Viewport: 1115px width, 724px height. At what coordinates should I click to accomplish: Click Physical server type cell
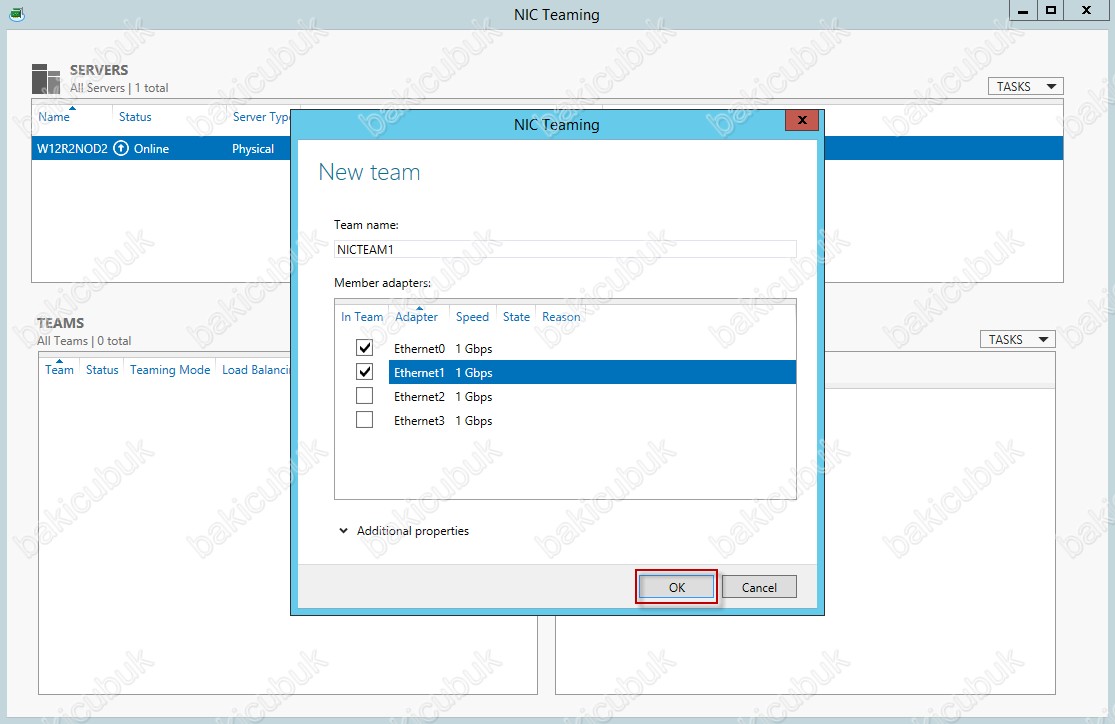pos(252,149)
